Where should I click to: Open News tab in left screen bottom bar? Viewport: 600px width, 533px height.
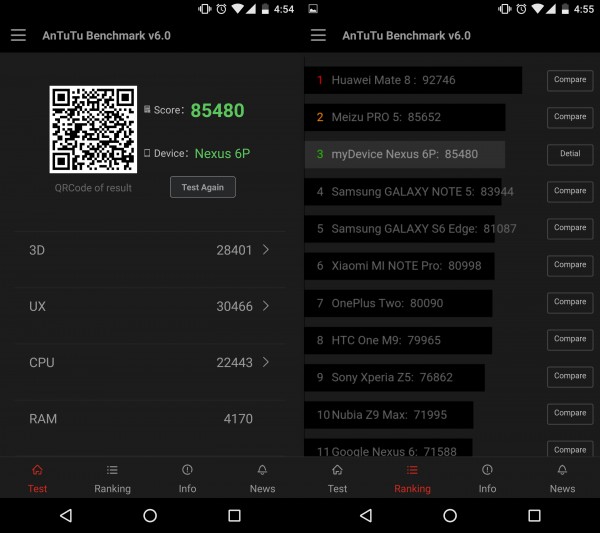point(262,478)
